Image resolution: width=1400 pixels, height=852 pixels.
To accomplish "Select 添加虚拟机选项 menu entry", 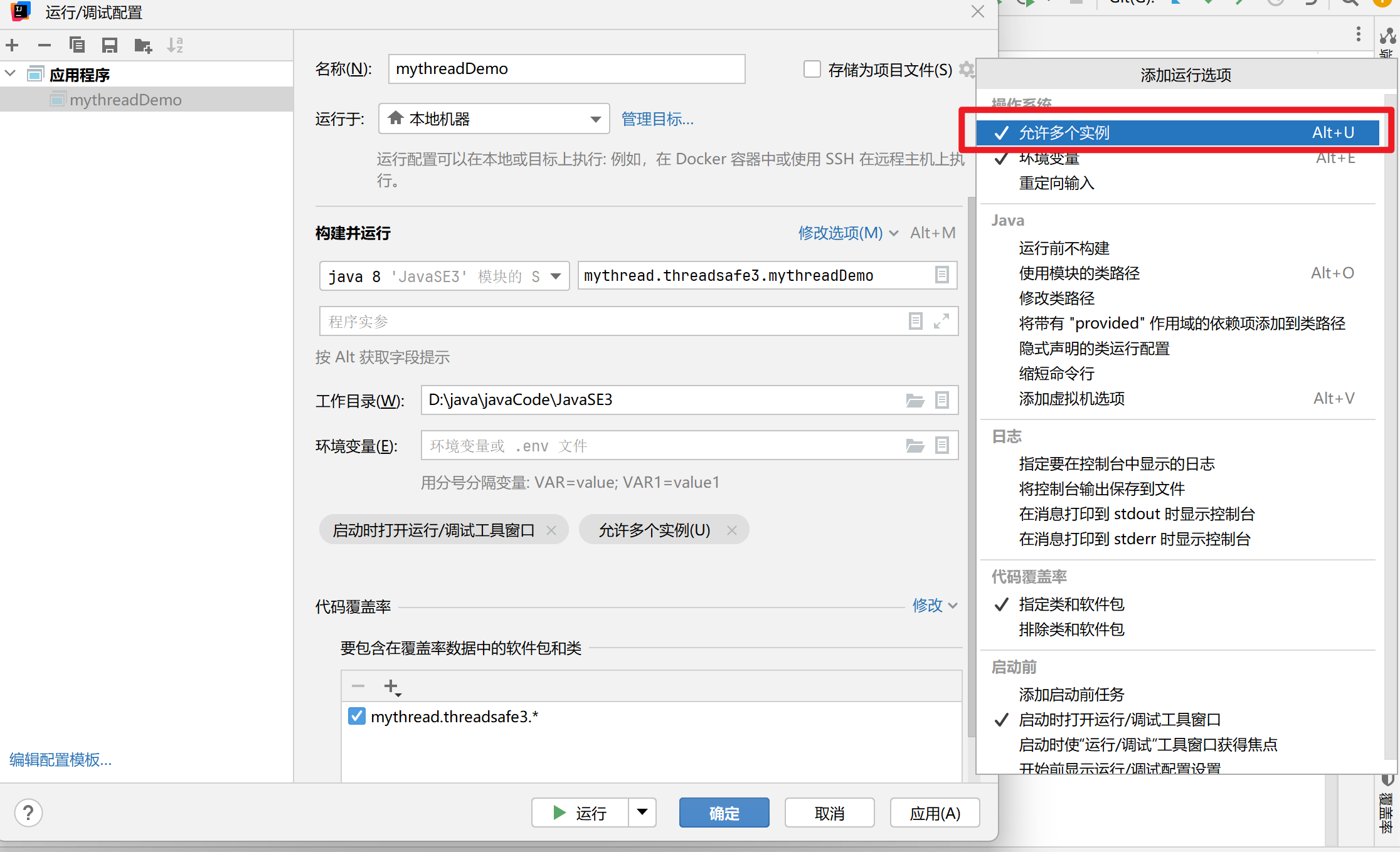I will [x=1071, y=399].
